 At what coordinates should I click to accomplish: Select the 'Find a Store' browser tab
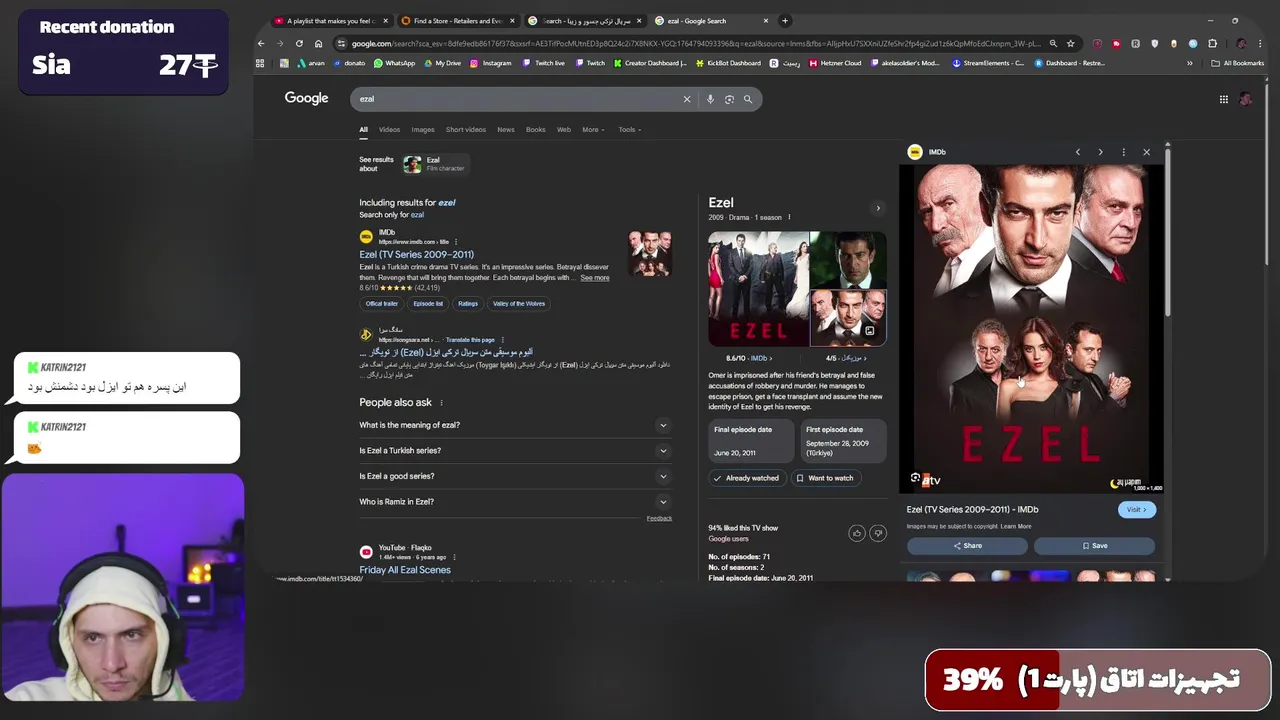457,21
